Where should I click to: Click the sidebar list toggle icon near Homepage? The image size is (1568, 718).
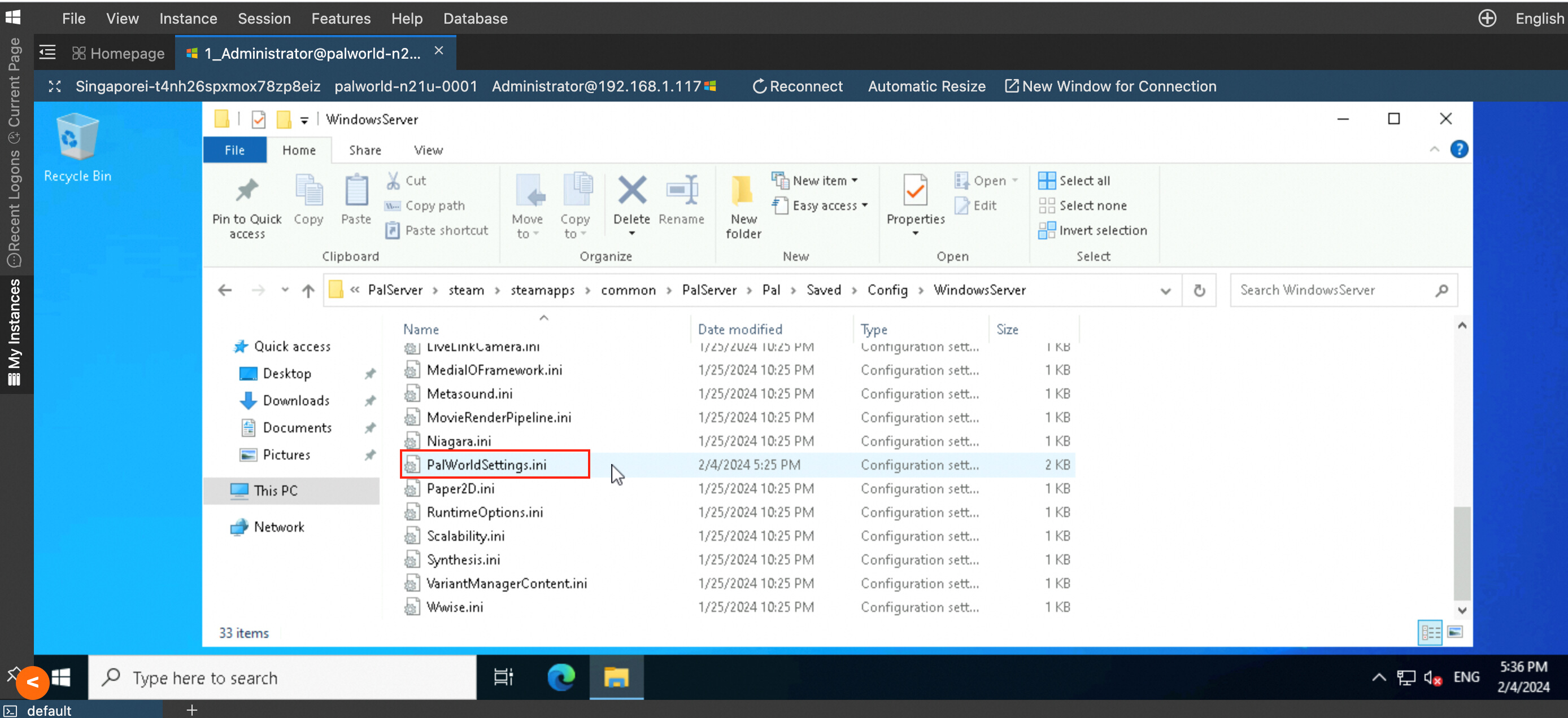point(47,53)
